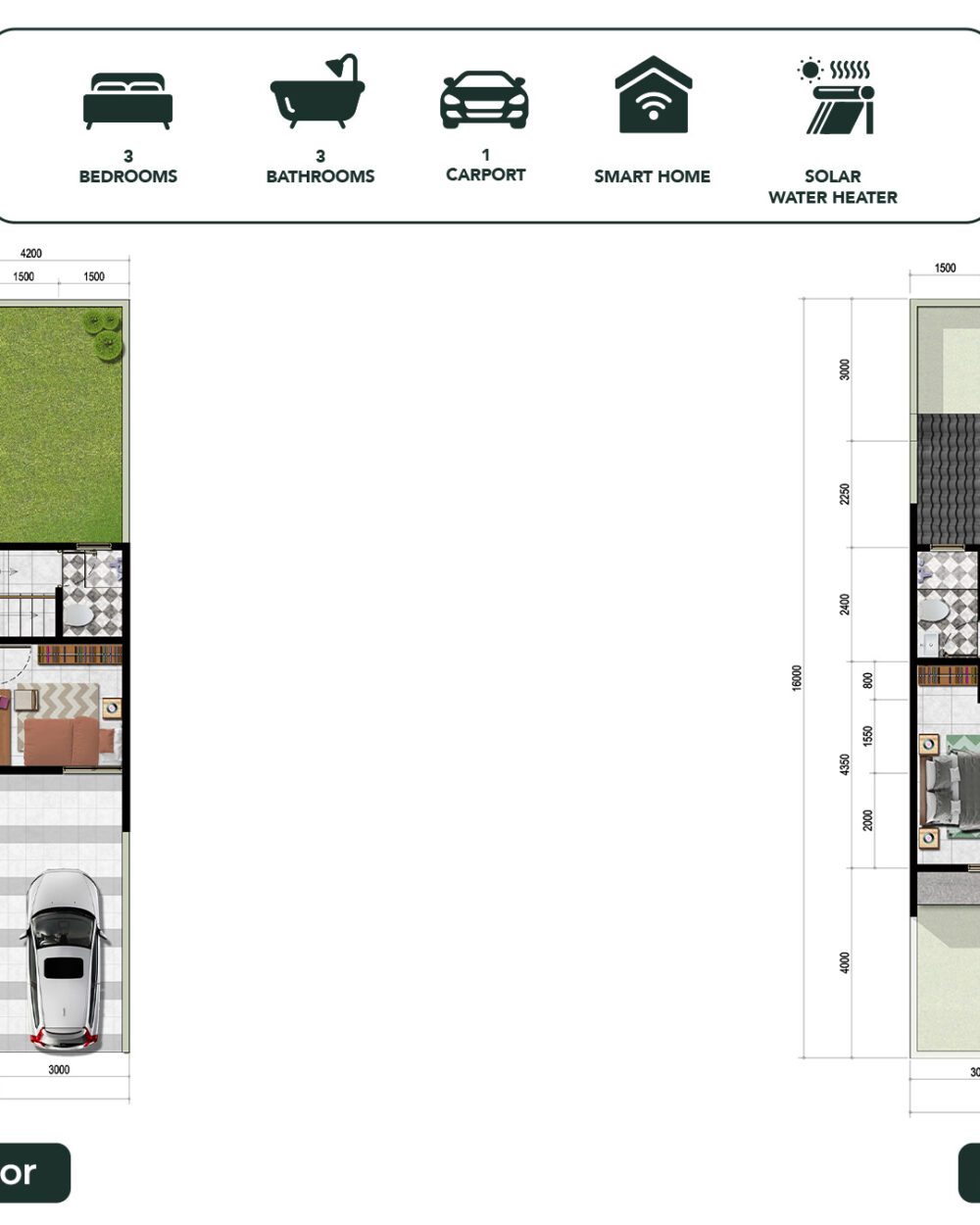Select the "SMART HOME" label

[x=652, y=176]
